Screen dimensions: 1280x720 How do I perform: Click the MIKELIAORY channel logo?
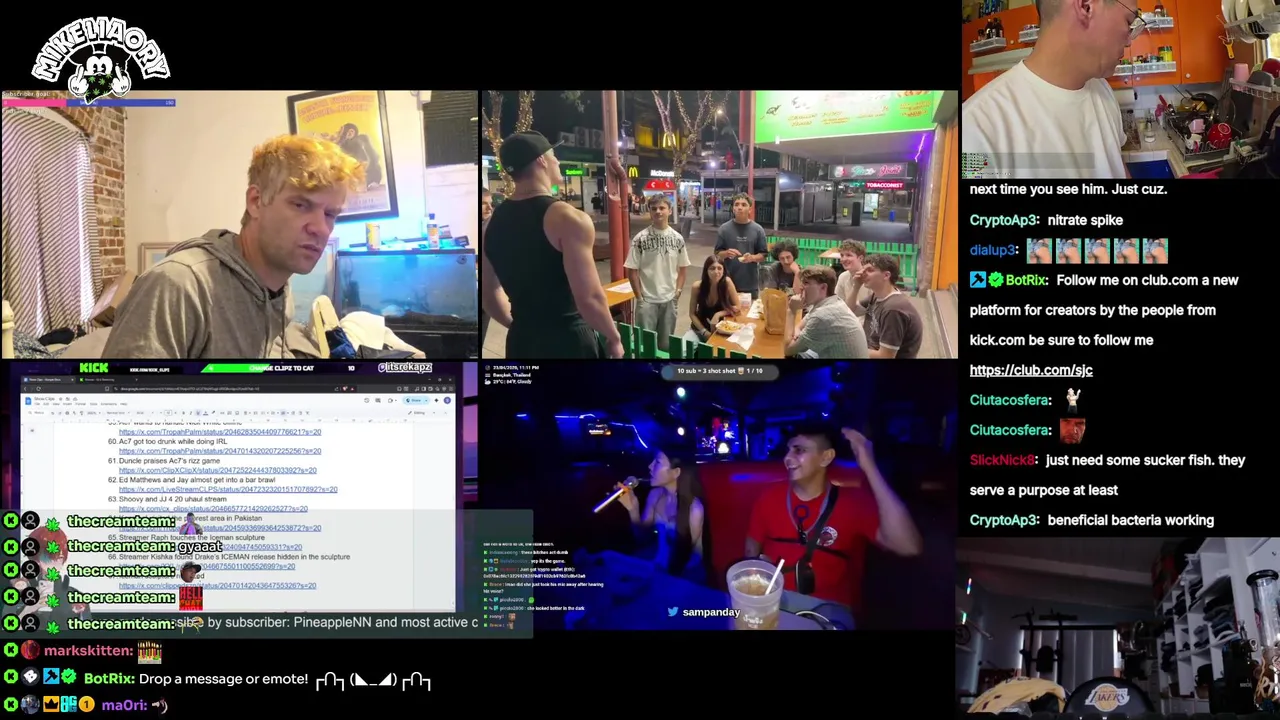point(100,58)
